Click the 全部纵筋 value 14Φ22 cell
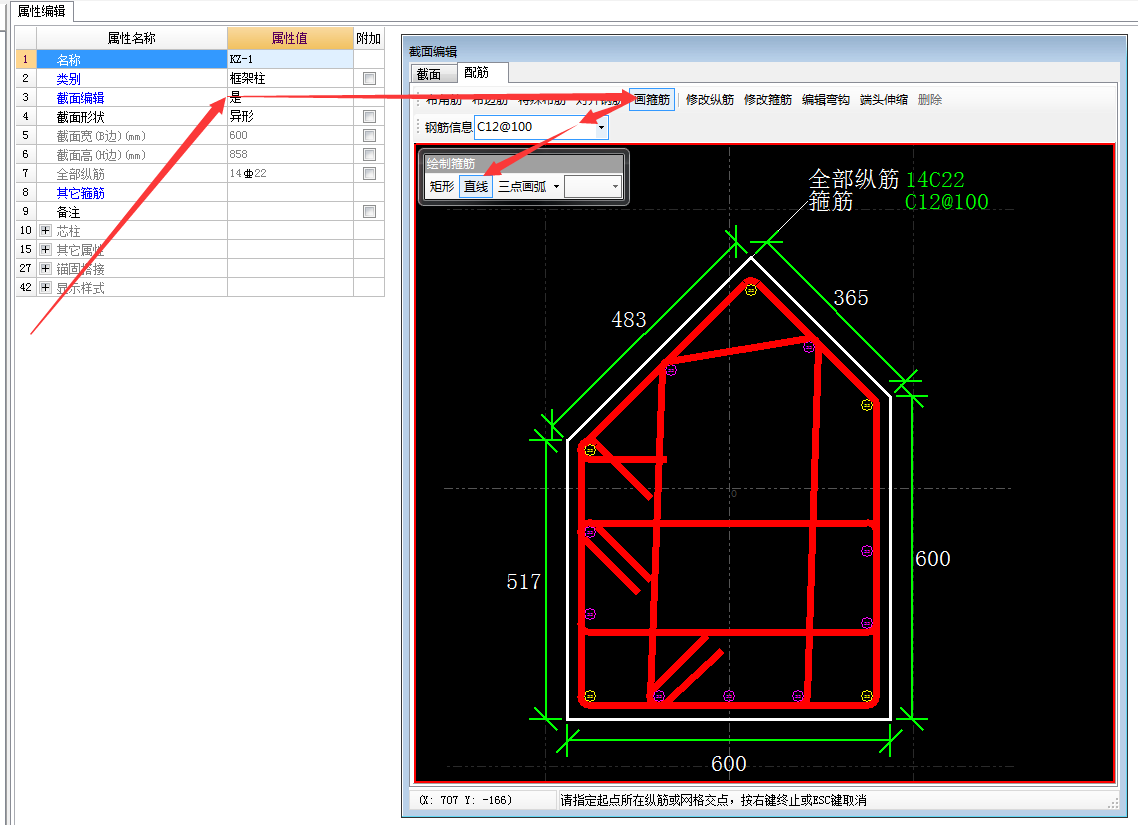Screen dimensions: 1138x825 (290, 173)
